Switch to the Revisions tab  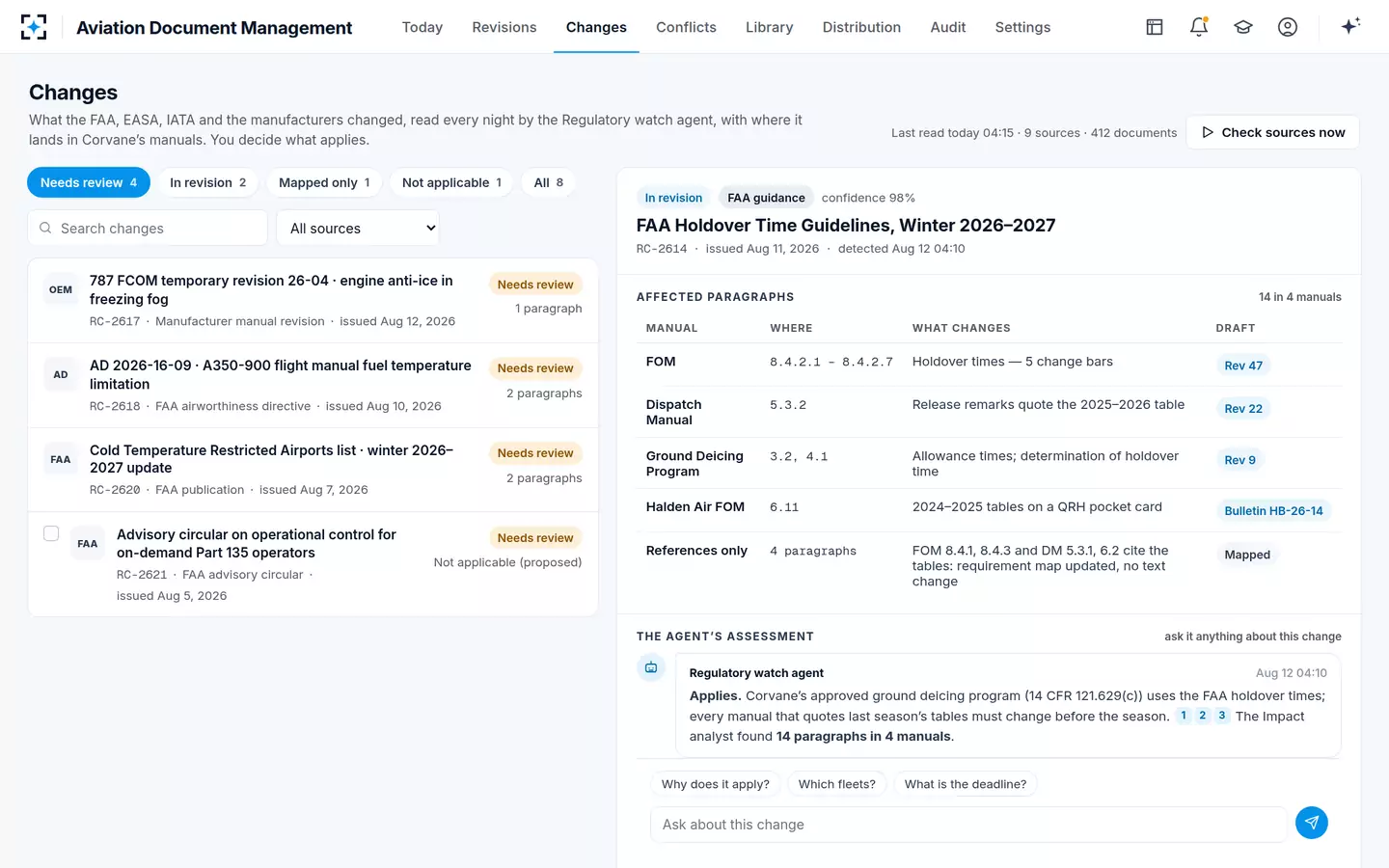[x=504, y=27]
